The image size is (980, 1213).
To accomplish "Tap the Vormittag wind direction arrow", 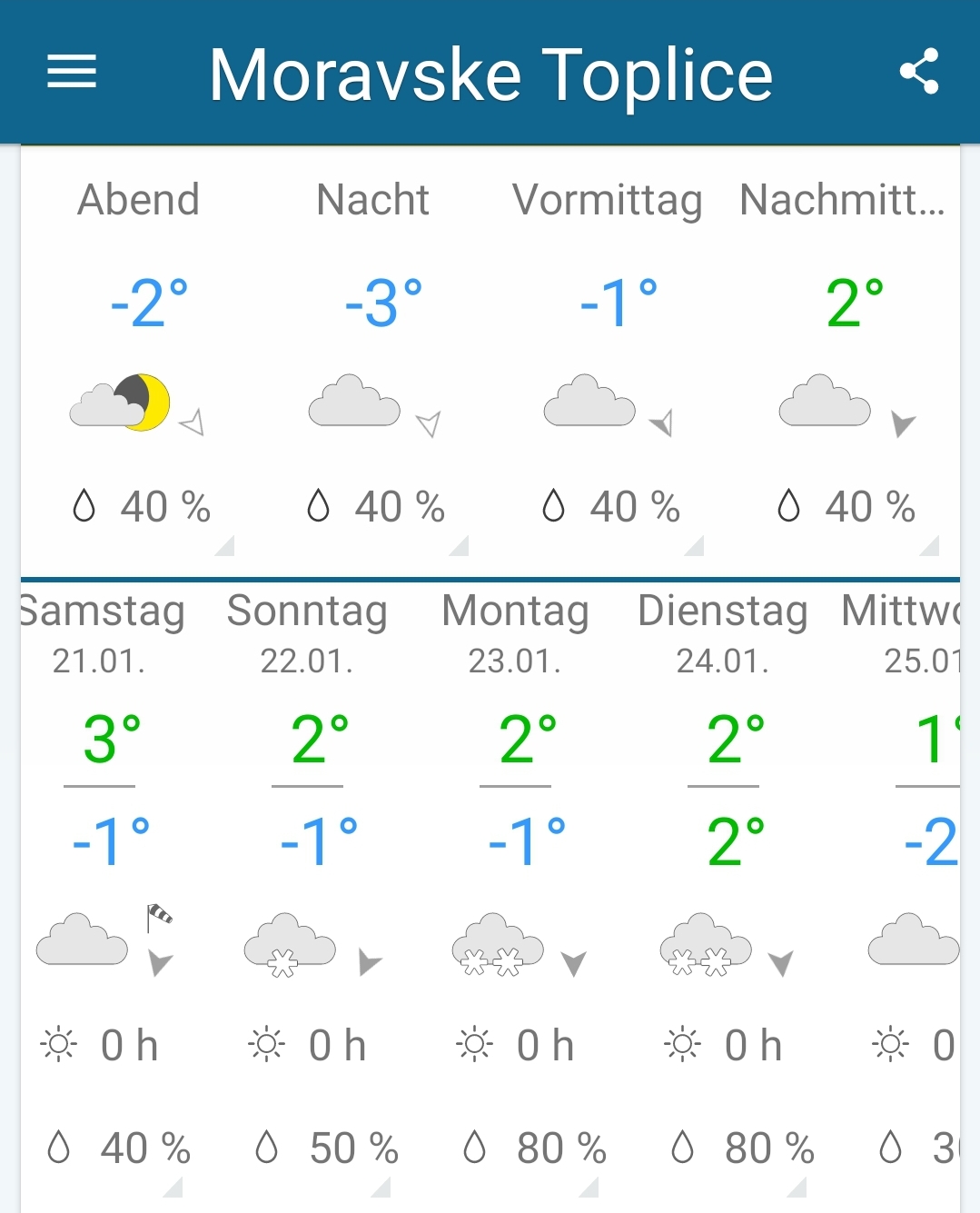I will pos(662,423).
